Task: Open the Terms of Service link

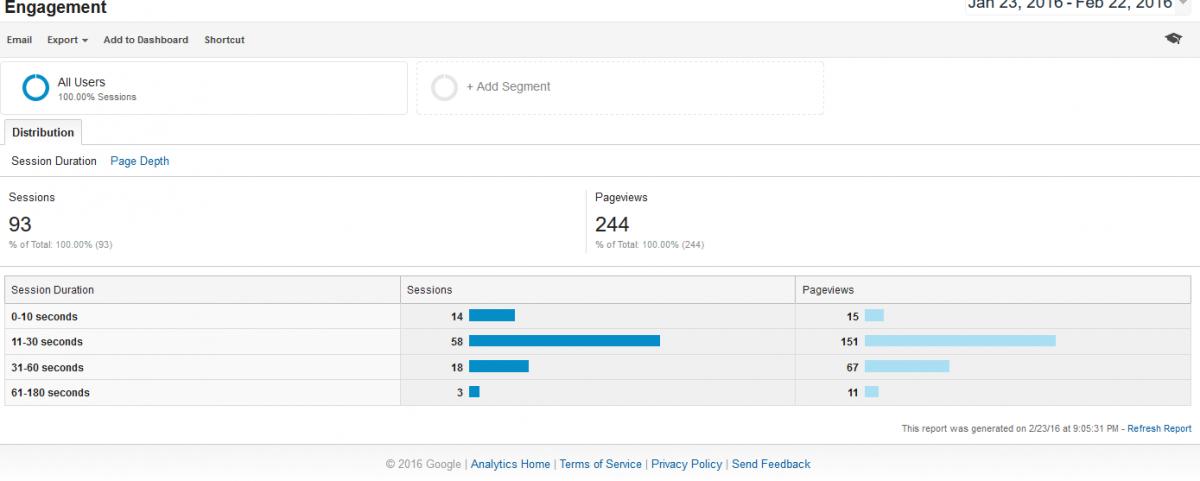Action: point(601,464)
